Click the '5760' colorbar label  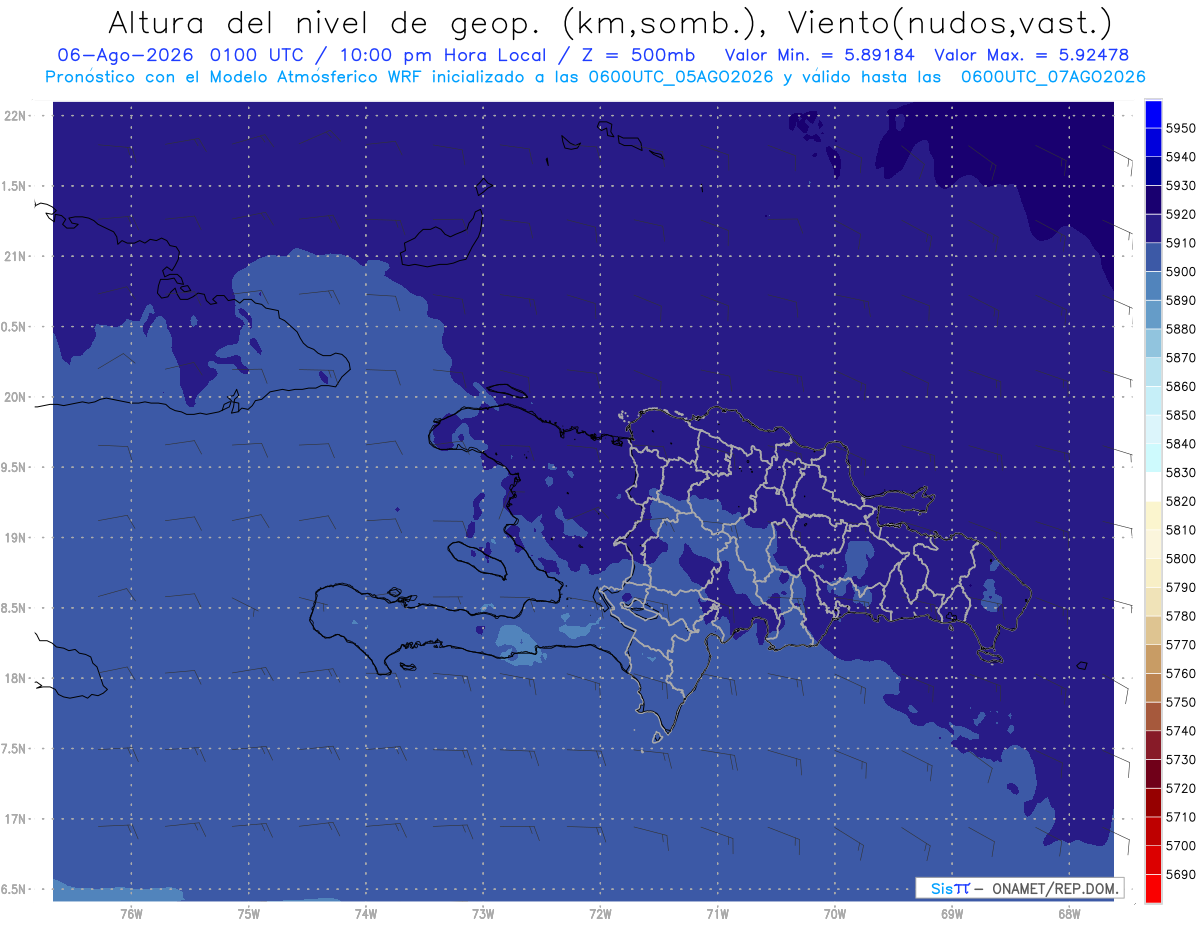1181,673
